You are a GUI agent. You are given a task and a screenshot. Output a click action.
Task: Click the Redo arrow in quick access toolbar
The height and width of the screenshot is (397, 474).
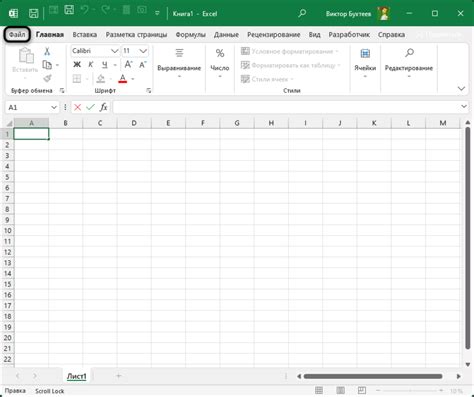click(x=105, y=10)
